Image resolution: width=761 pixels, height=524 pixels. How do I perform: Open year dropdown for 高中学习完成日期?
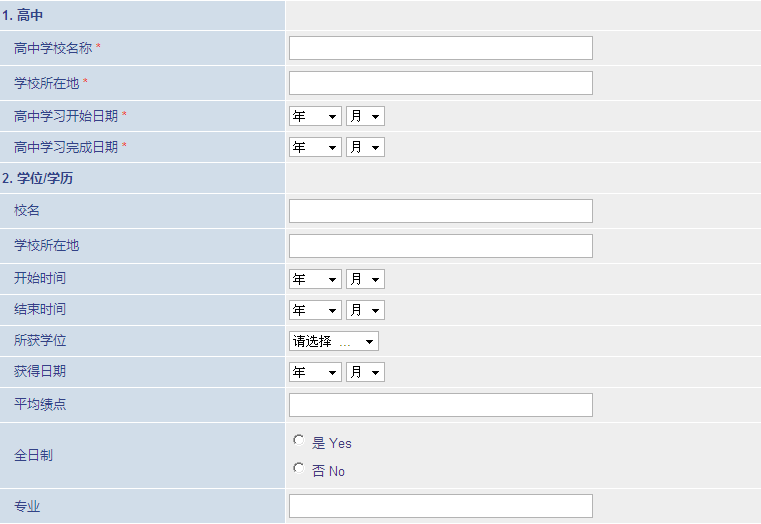(x=315, y=147)
